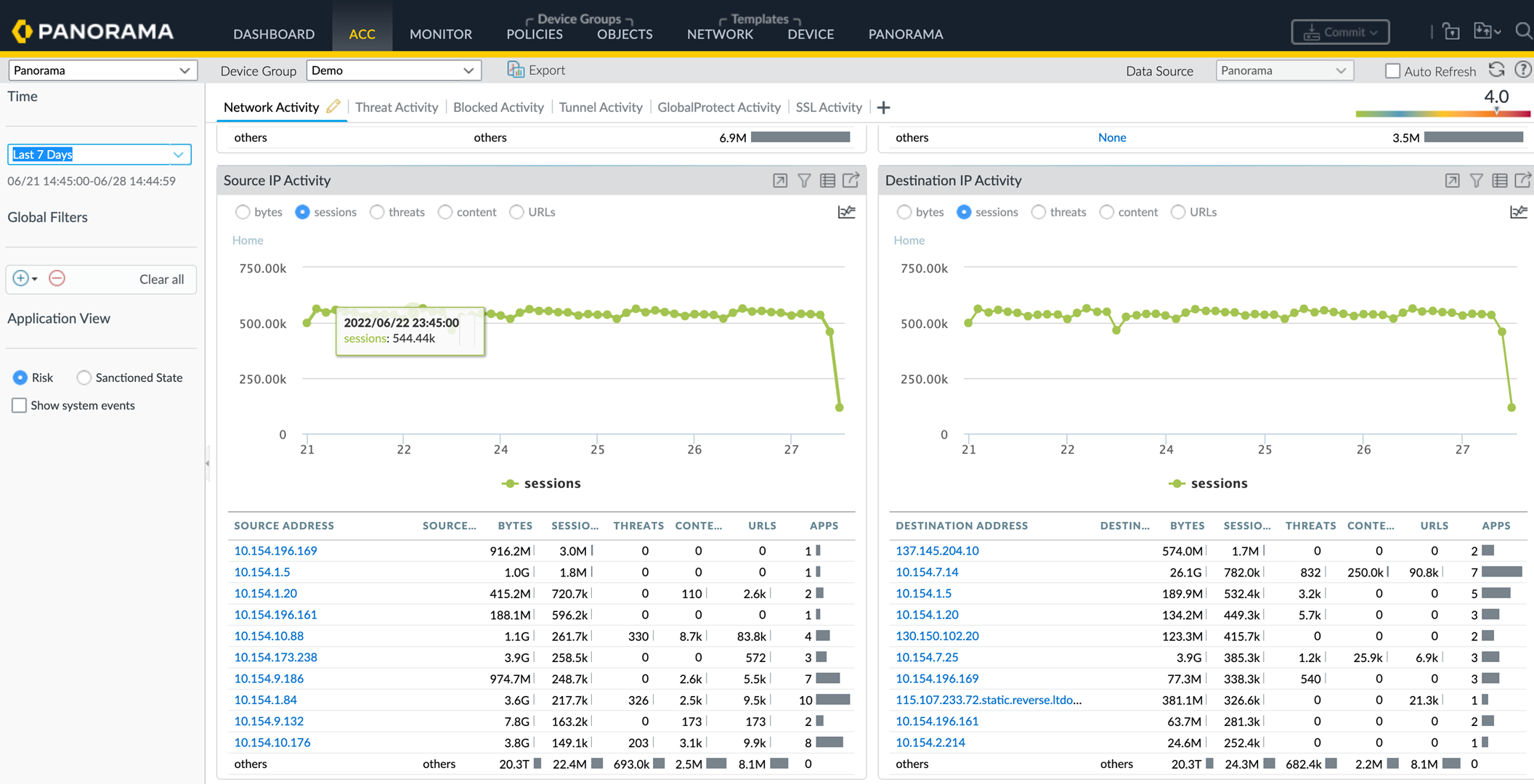
Task: Add a global filter with plus icon
Action: point(20,279)
